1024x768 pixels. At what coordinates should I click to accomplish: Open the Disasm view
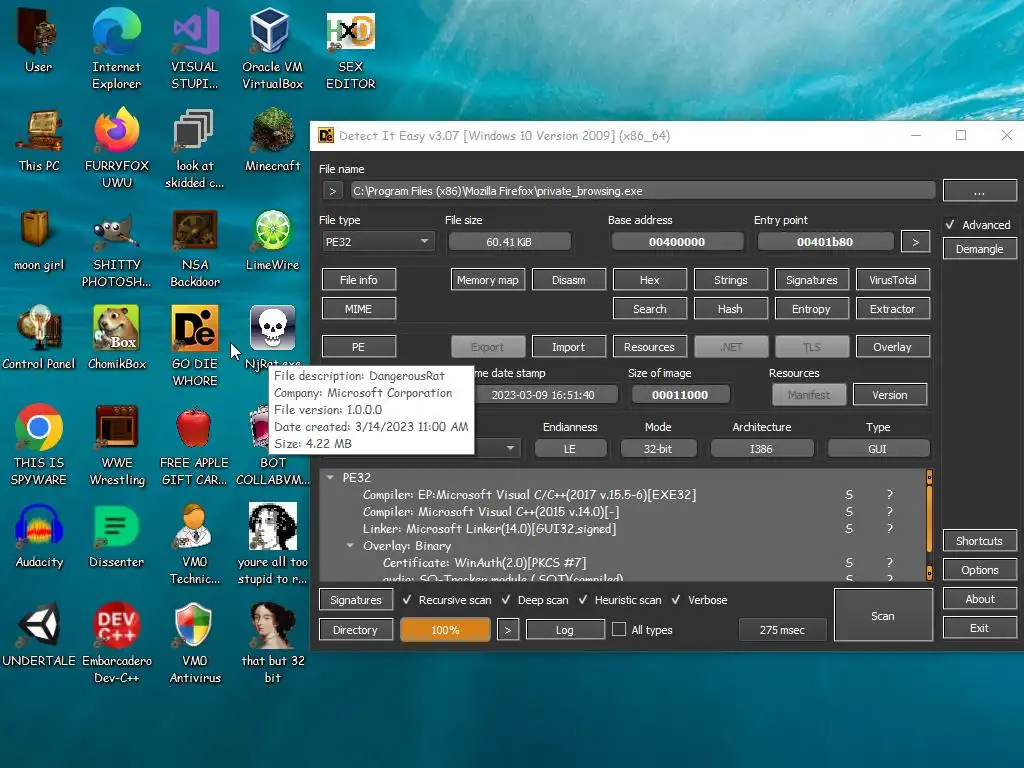[x=569, y=280]
